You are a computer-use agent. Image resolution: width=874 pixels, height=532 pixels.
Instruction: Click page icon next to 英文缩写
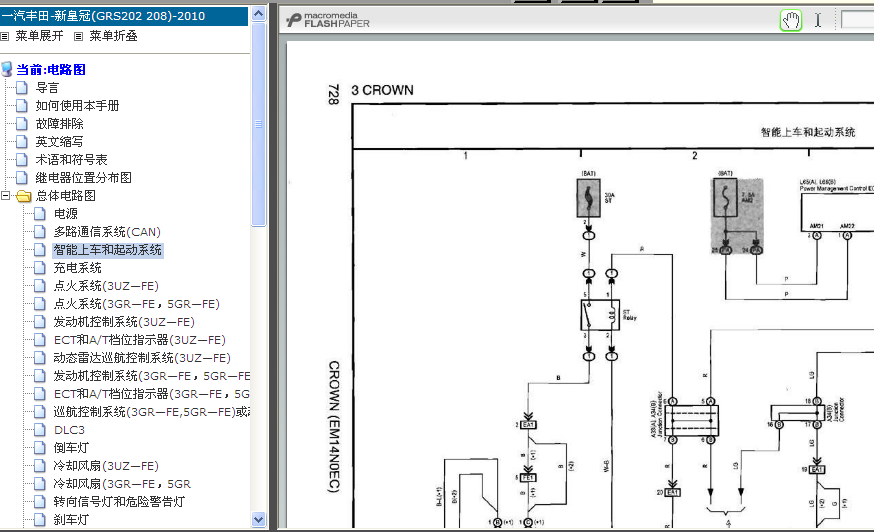22,142
